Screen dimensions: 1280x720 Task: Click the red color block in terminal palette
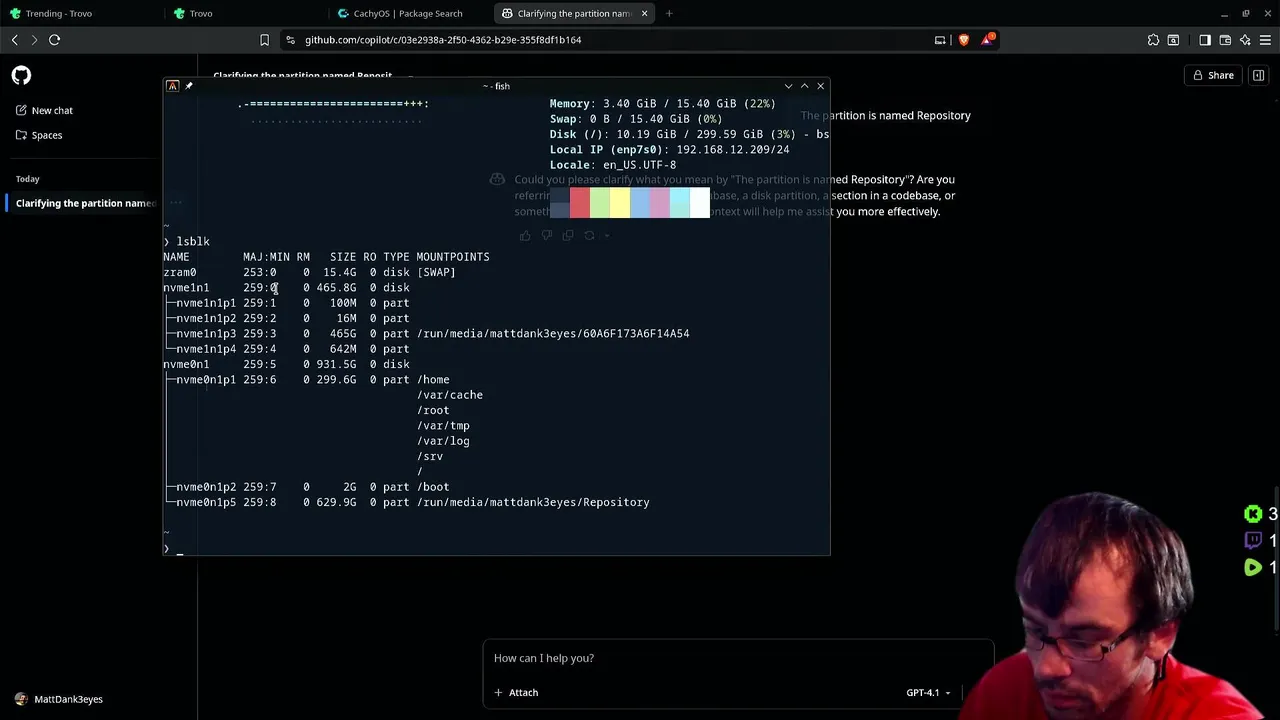tap(579, 202)
